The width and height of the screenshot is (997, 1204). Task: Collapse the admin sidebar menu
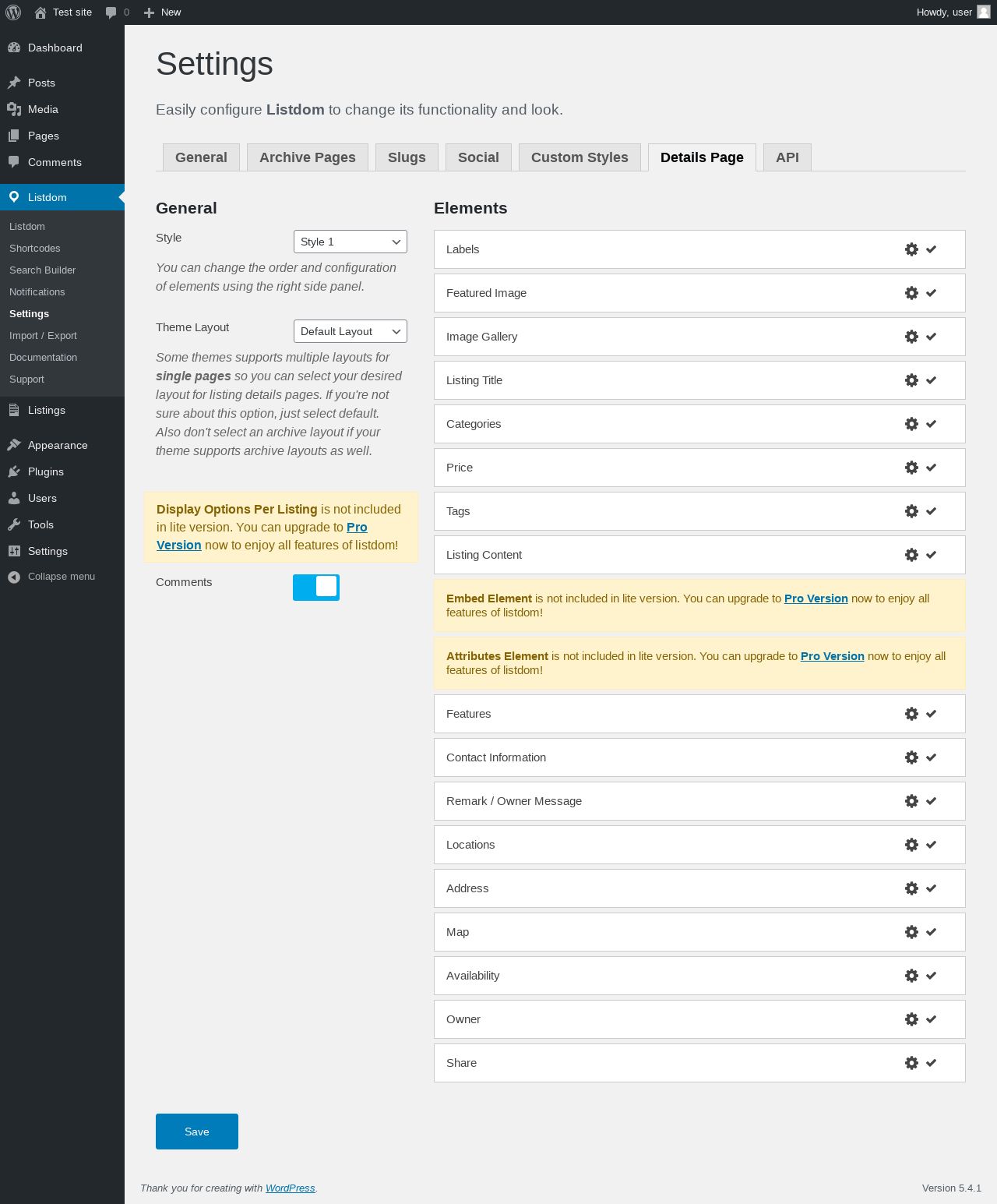point(61,577)
